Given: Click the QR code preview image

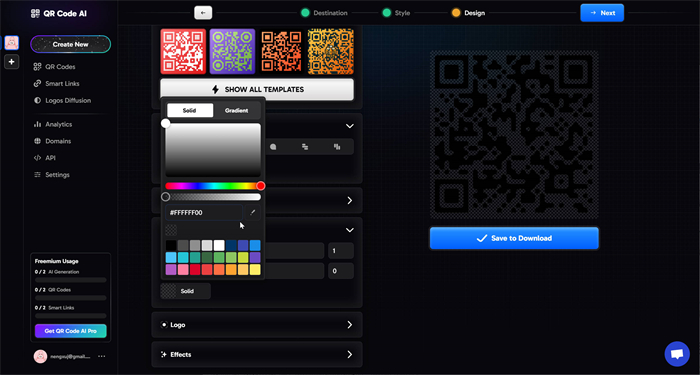Looking at the screenshot, I should (x=514, y=134).
